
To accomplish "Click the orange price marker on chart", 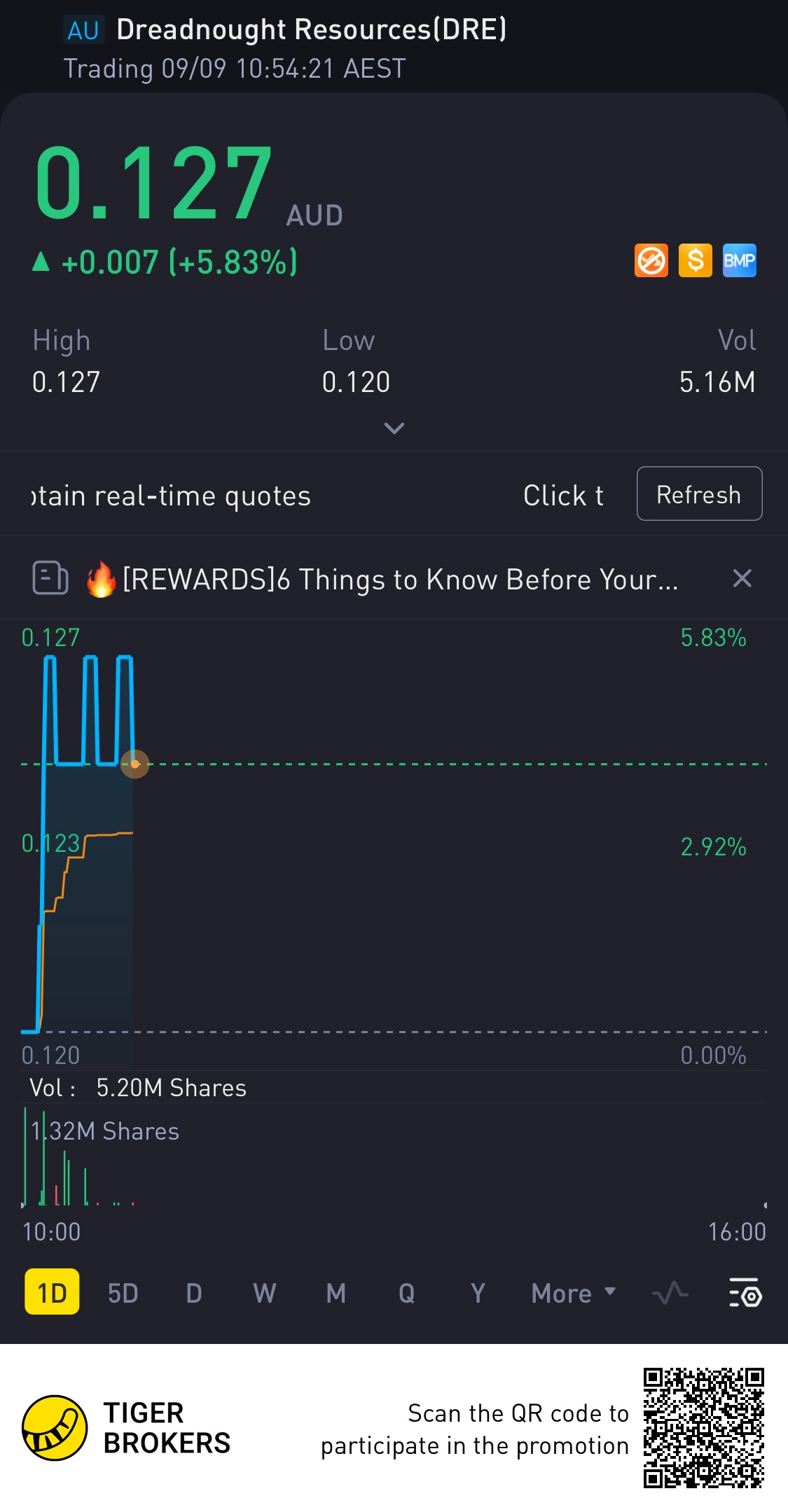I will (x=135, y=764).
